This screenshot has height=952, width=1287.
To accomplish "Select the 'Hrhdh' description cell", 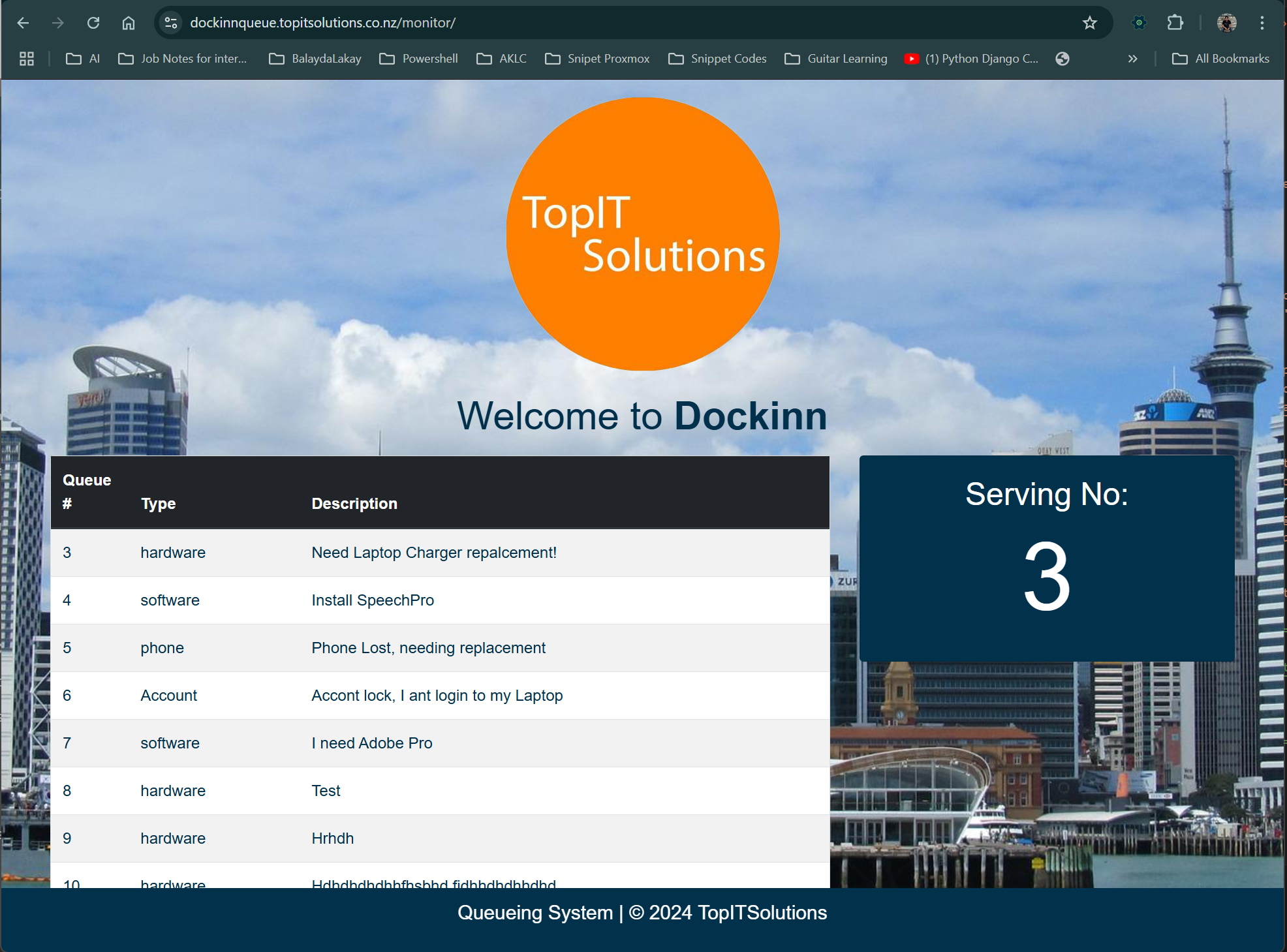I will point(333,838).
